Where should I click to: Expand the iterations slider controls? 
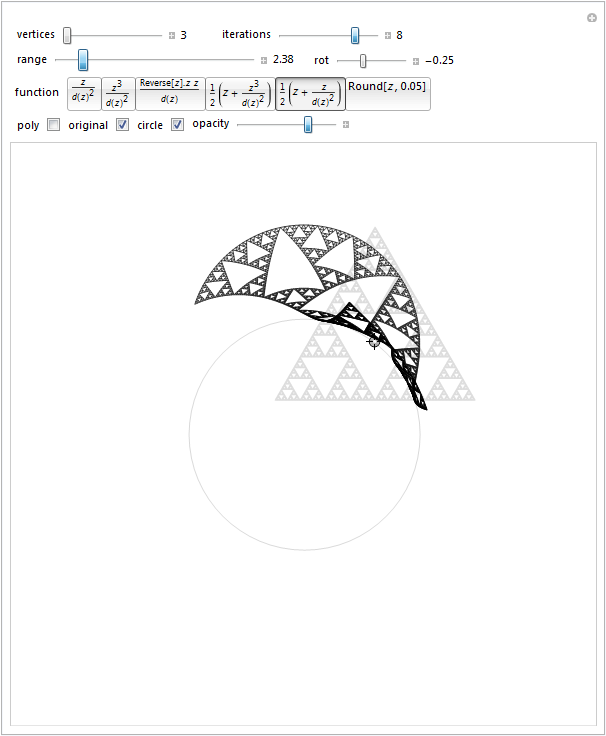tap(388, 35)
